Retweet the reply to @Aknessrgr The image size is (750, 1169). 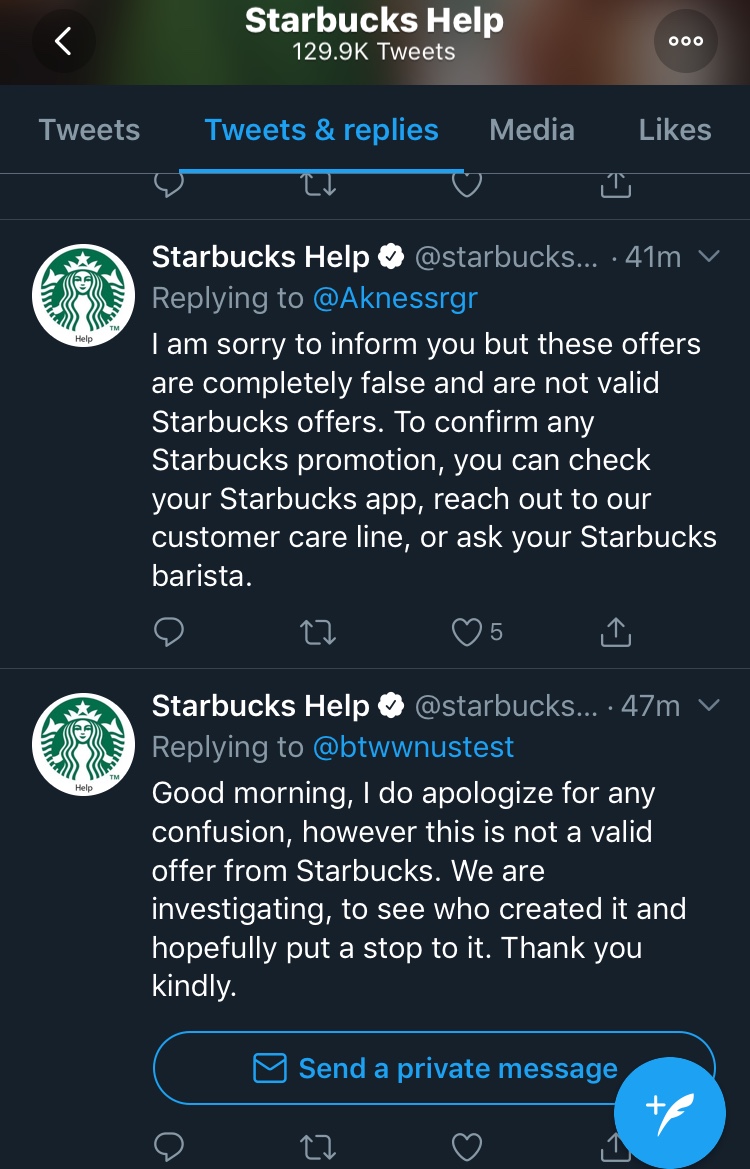(318, 632)
